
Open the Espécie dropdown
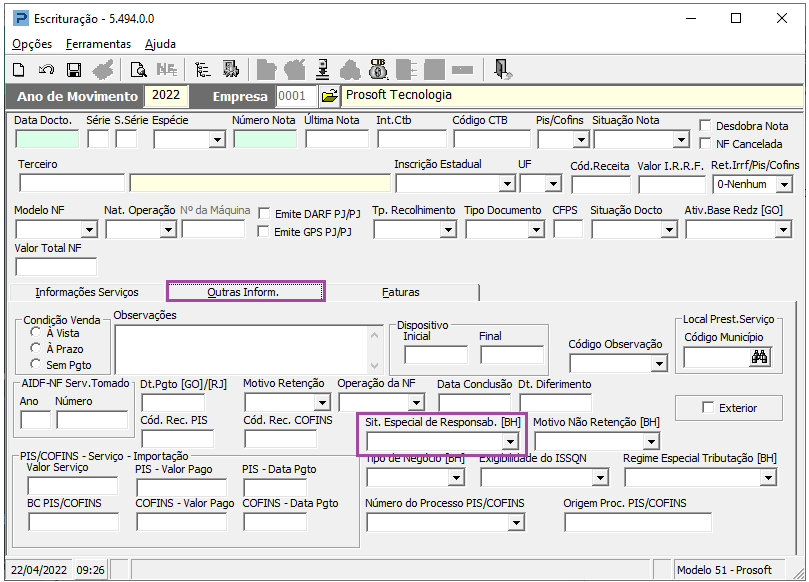pyautogui.click(x=217, y=139)
